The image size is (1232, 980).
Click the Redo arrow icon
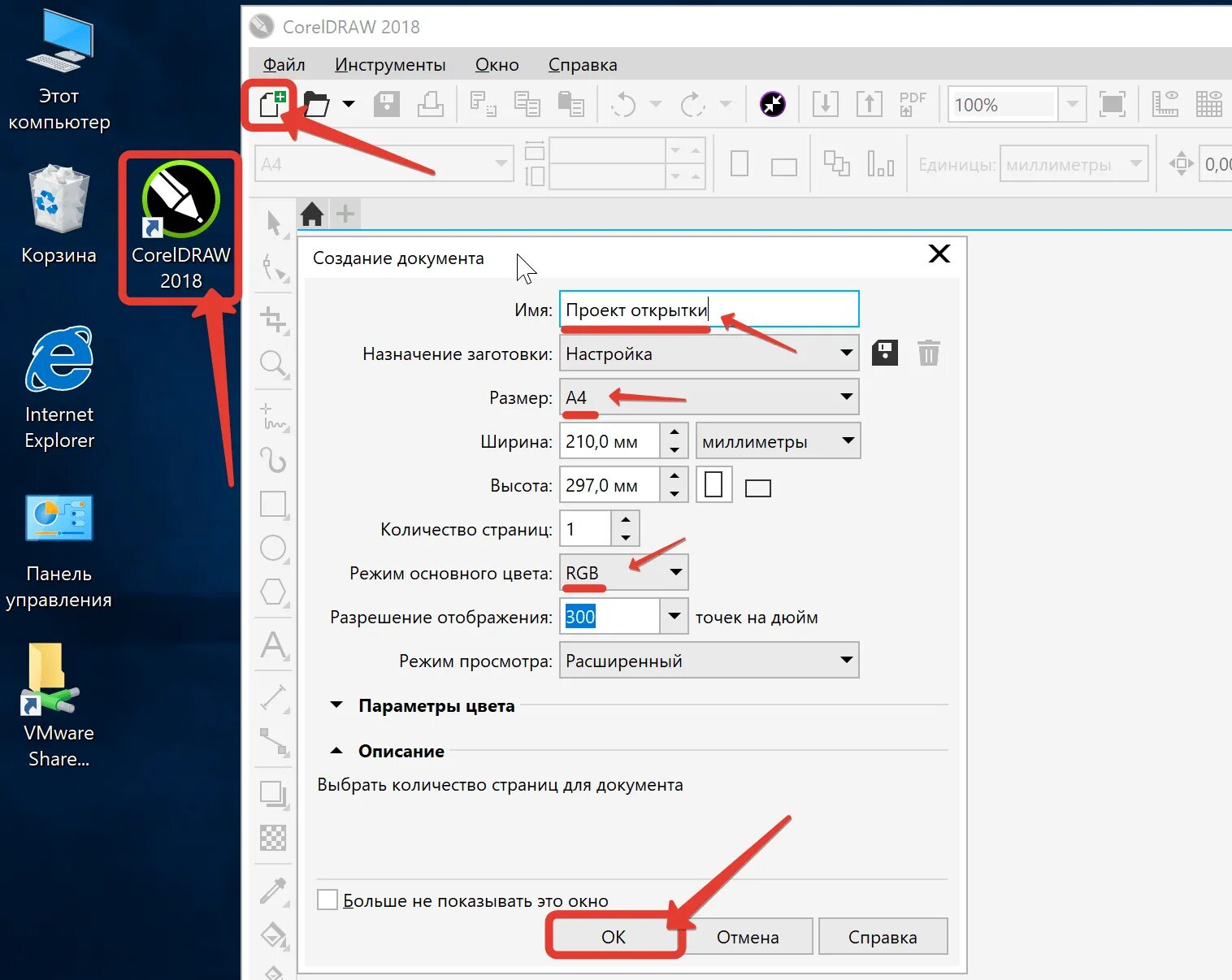pos(692,104)
